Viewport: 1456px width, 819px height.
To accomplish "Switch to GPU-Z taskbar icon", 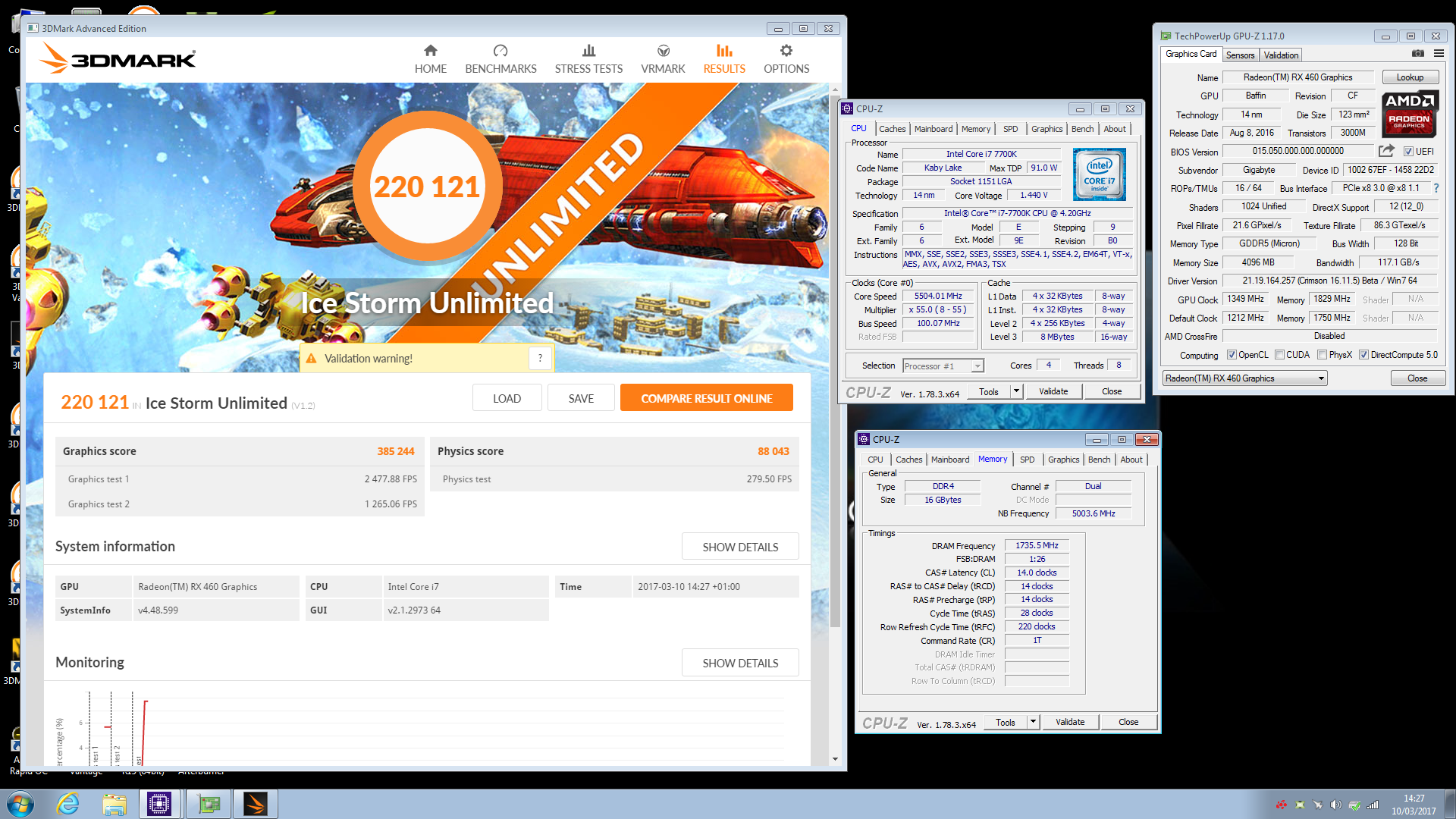I will (x=208, y=804).
